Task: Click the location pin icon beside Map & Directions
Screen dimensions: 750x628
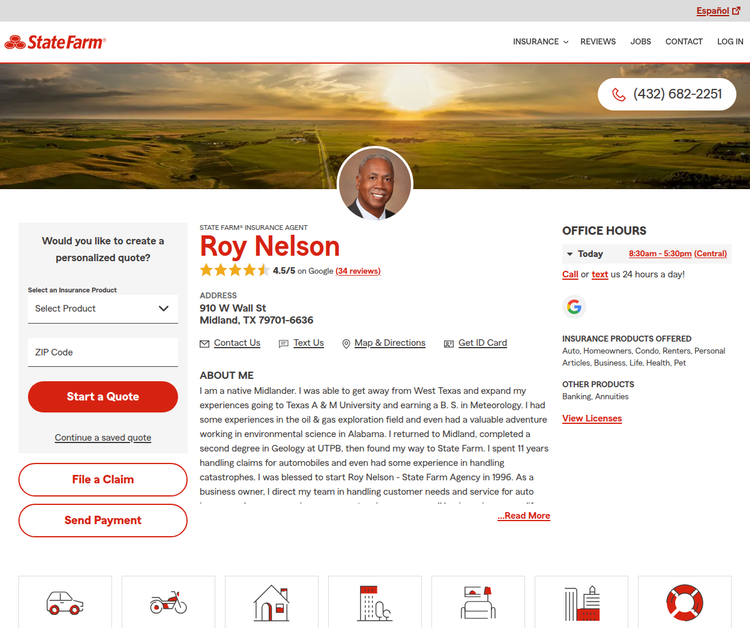Action: 346,344
